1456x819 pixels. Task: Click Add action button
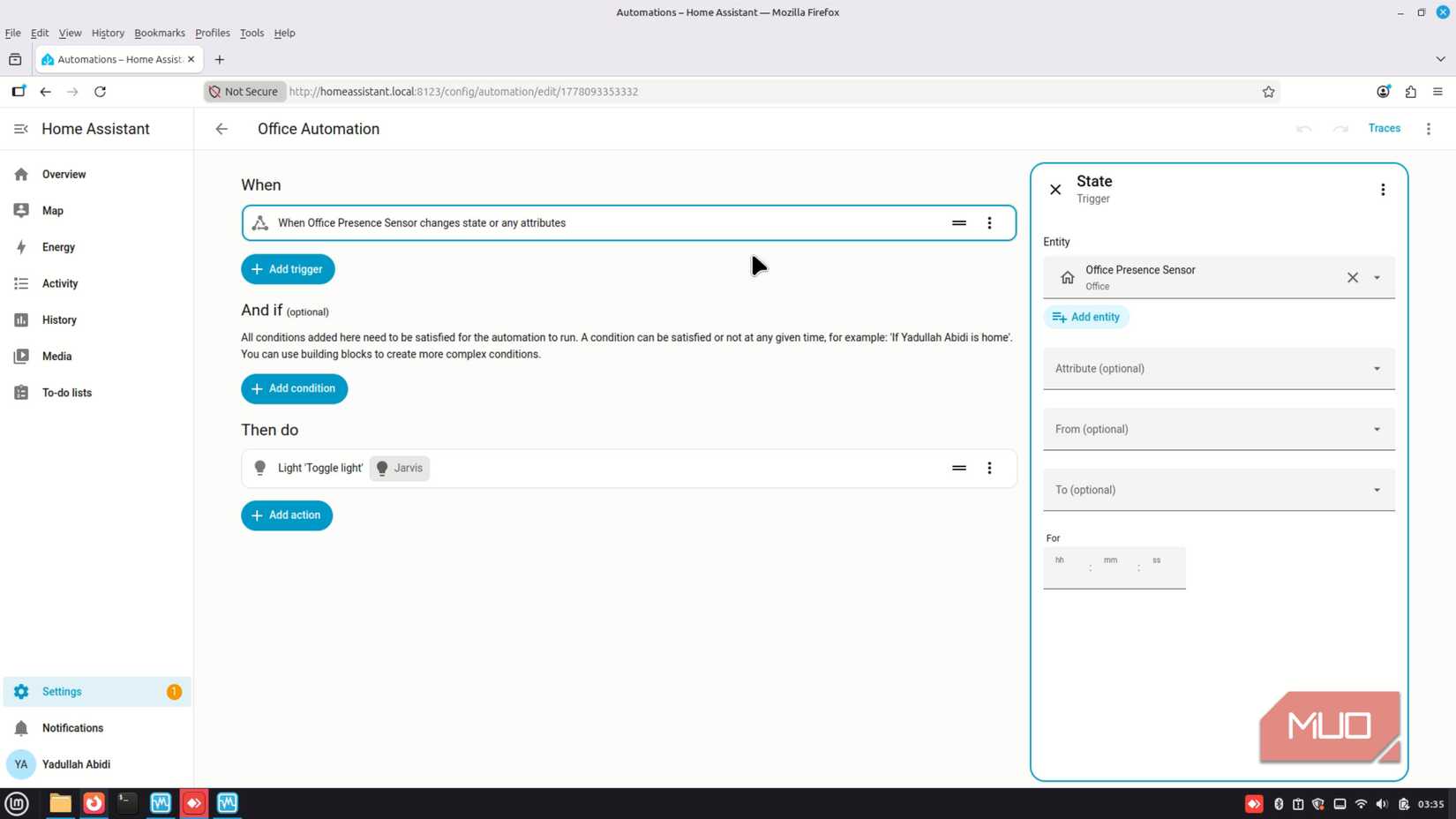click(287, 515)
